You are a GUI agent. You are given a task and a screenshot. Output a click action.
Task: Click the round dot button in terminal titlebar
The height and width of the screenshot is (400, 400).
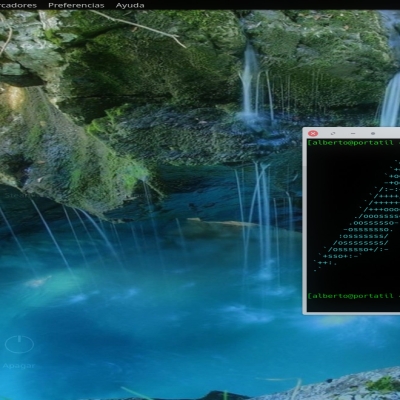(373, 133)
